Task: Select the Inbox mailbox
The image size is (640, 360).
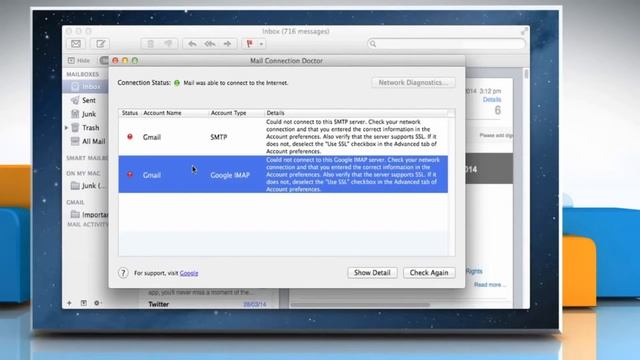Action: click(x=86, y=87)
